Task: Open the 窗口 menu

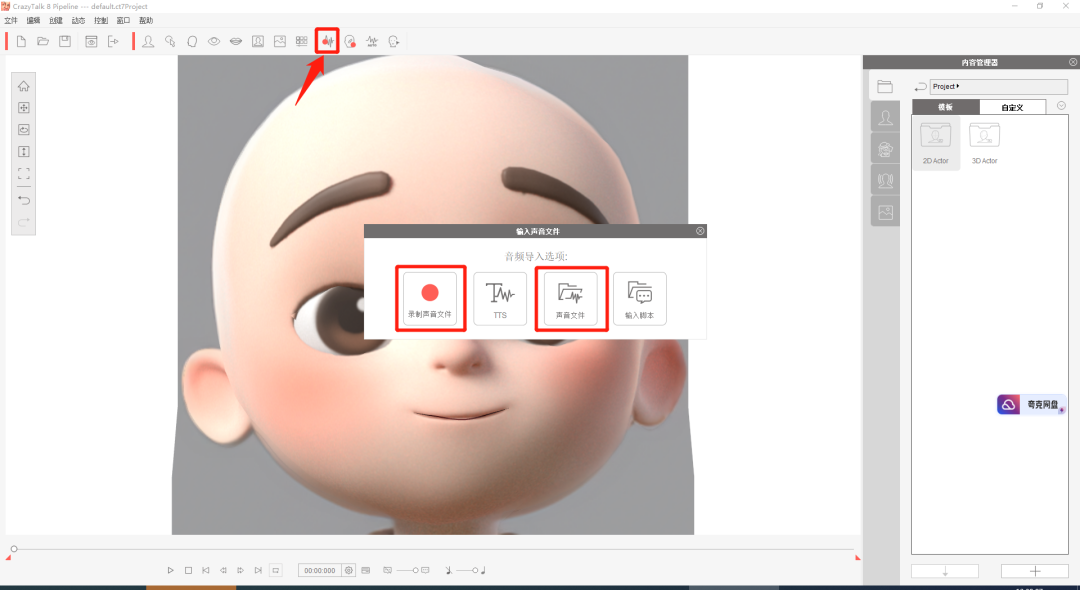Action: (123, 21)
